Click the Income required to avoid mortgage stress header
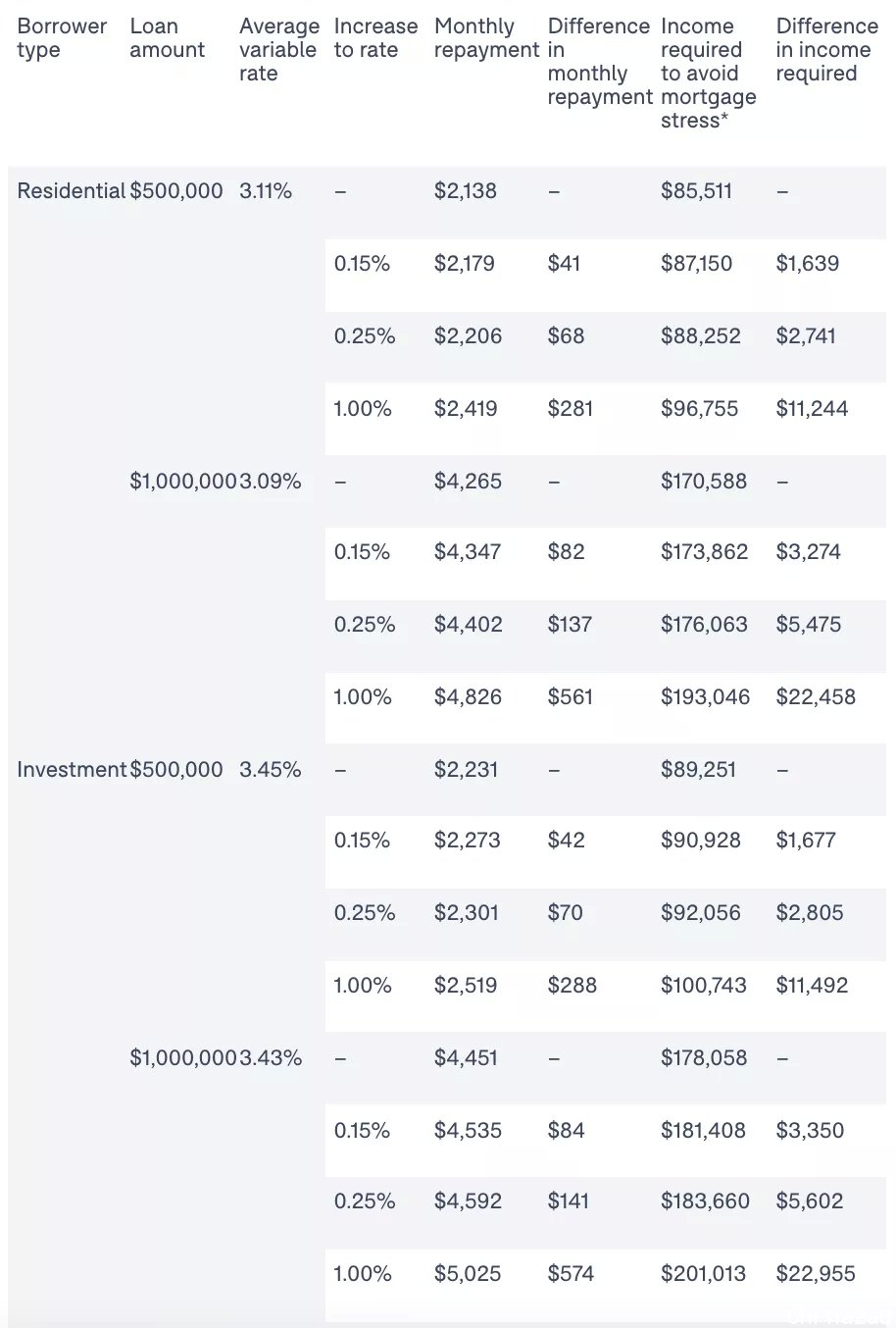896x1328 pixels. point(709,74)
